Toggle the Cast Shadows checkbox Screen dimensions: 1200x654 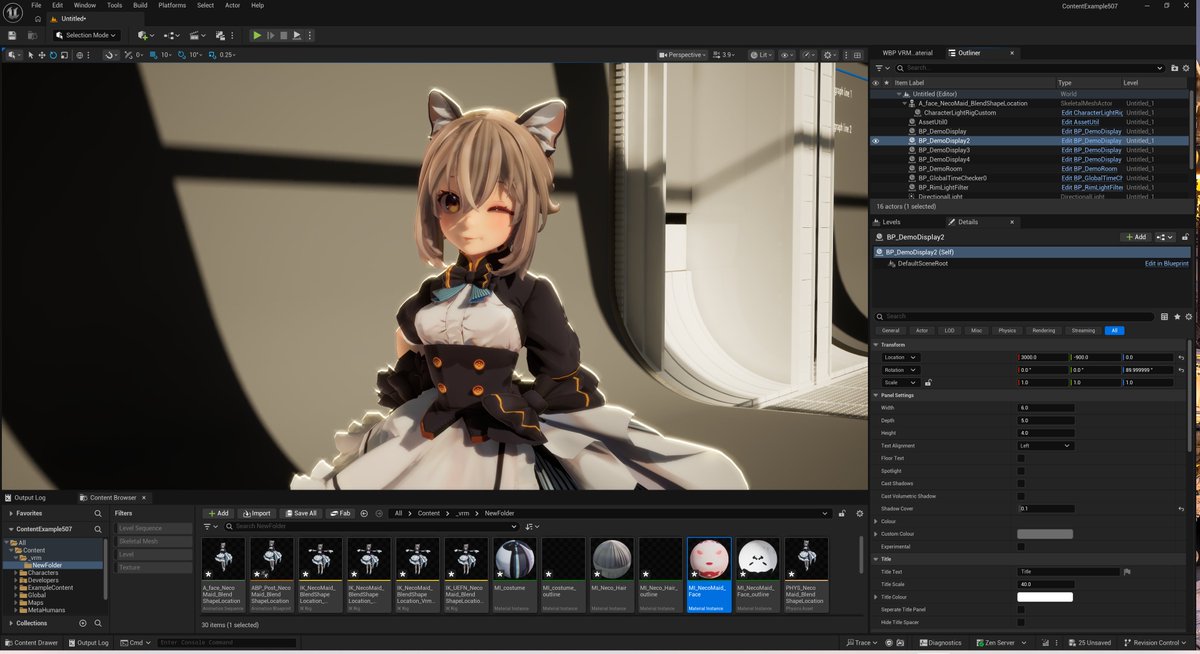1021,483
